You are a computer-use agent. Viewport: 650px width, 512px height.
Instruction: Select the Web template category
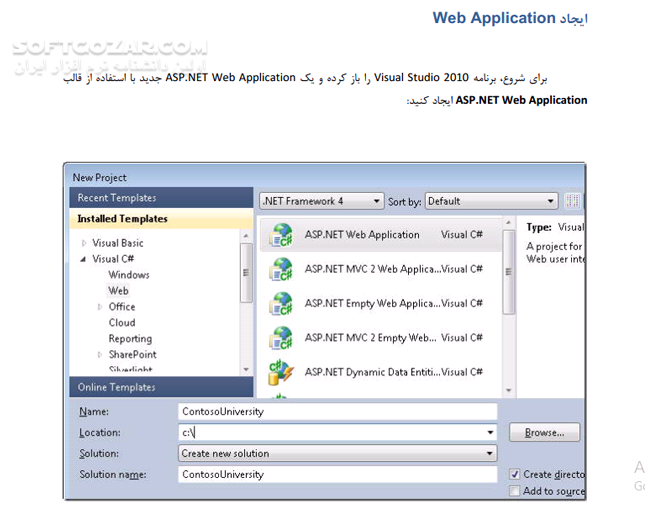119,291
